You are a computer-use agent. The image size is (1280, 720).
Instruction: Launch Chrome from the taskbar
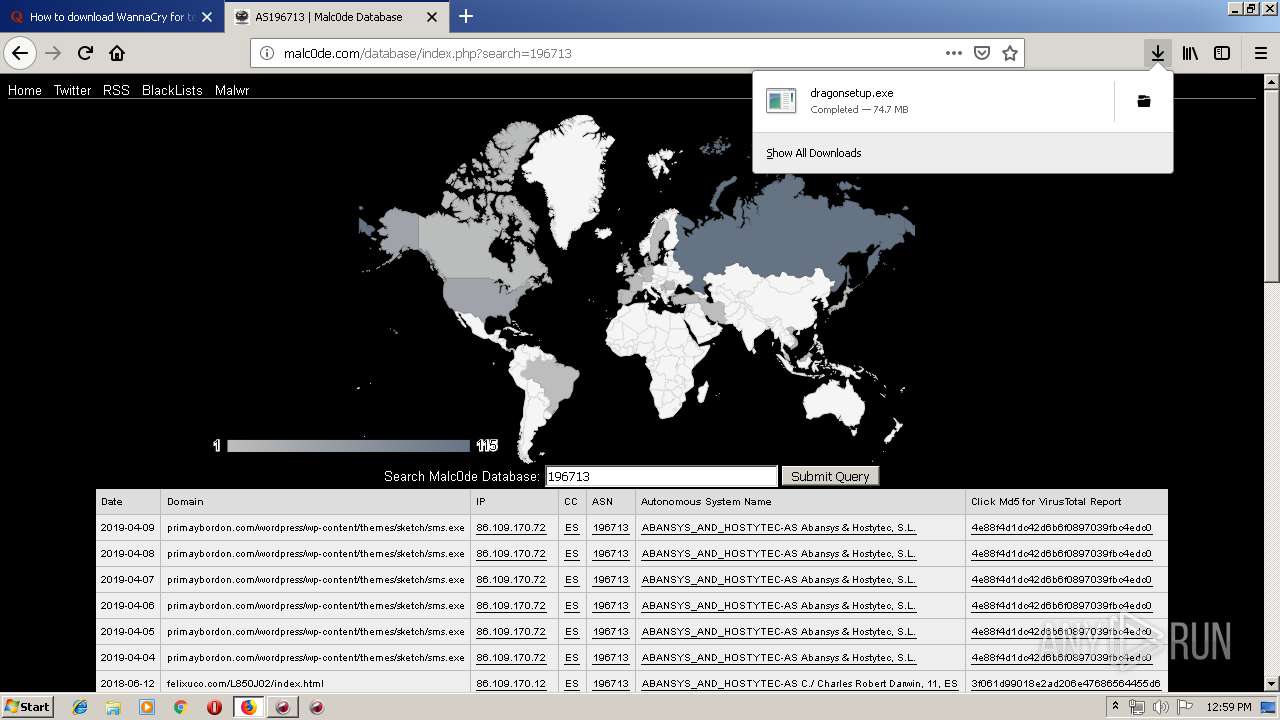180,707
